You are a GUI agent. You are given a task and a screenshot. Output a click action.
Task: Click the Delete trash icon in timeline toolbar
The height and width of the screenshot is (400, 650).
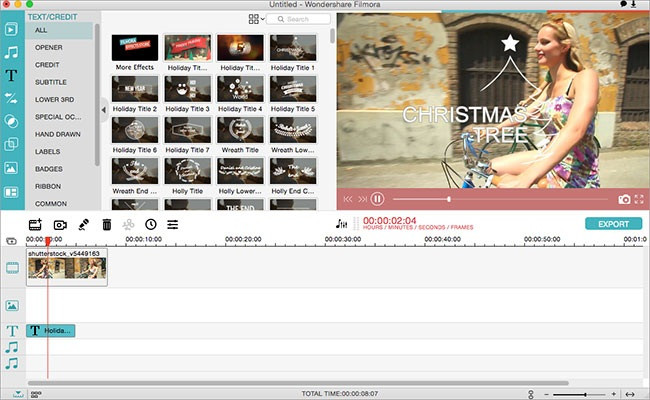(x=106, y=225)
